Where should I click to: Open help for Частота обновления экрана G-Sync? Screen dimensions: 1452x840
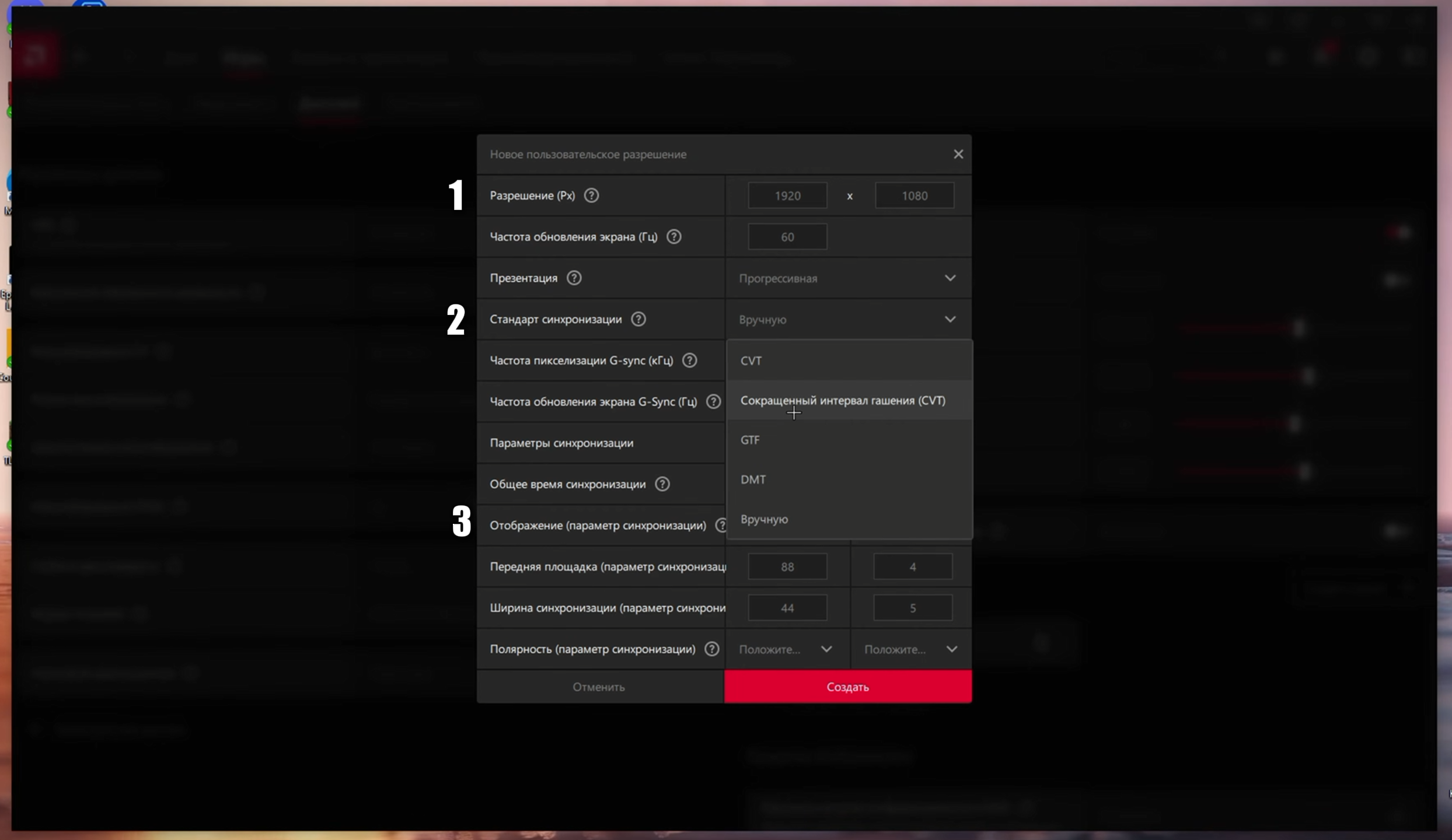[x=713, y=402]
